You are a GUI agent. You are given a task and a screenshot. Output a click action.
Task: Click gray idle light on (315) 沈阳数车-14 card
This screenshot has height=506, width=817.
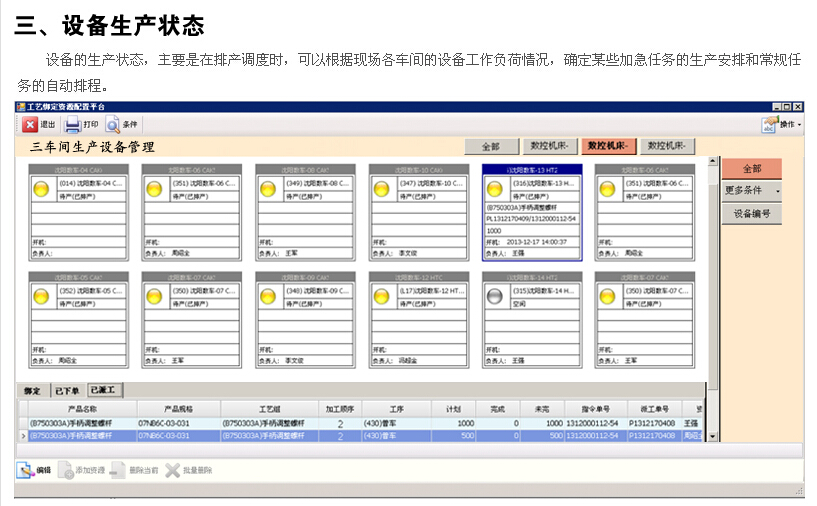pos(494,297)
